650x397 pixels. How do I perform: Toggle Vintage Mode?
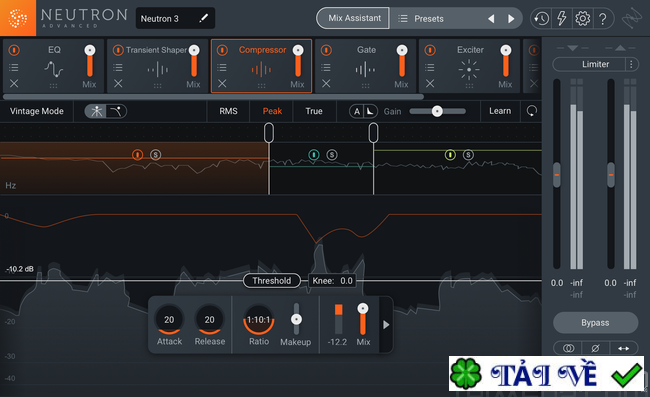click(37, 111)
